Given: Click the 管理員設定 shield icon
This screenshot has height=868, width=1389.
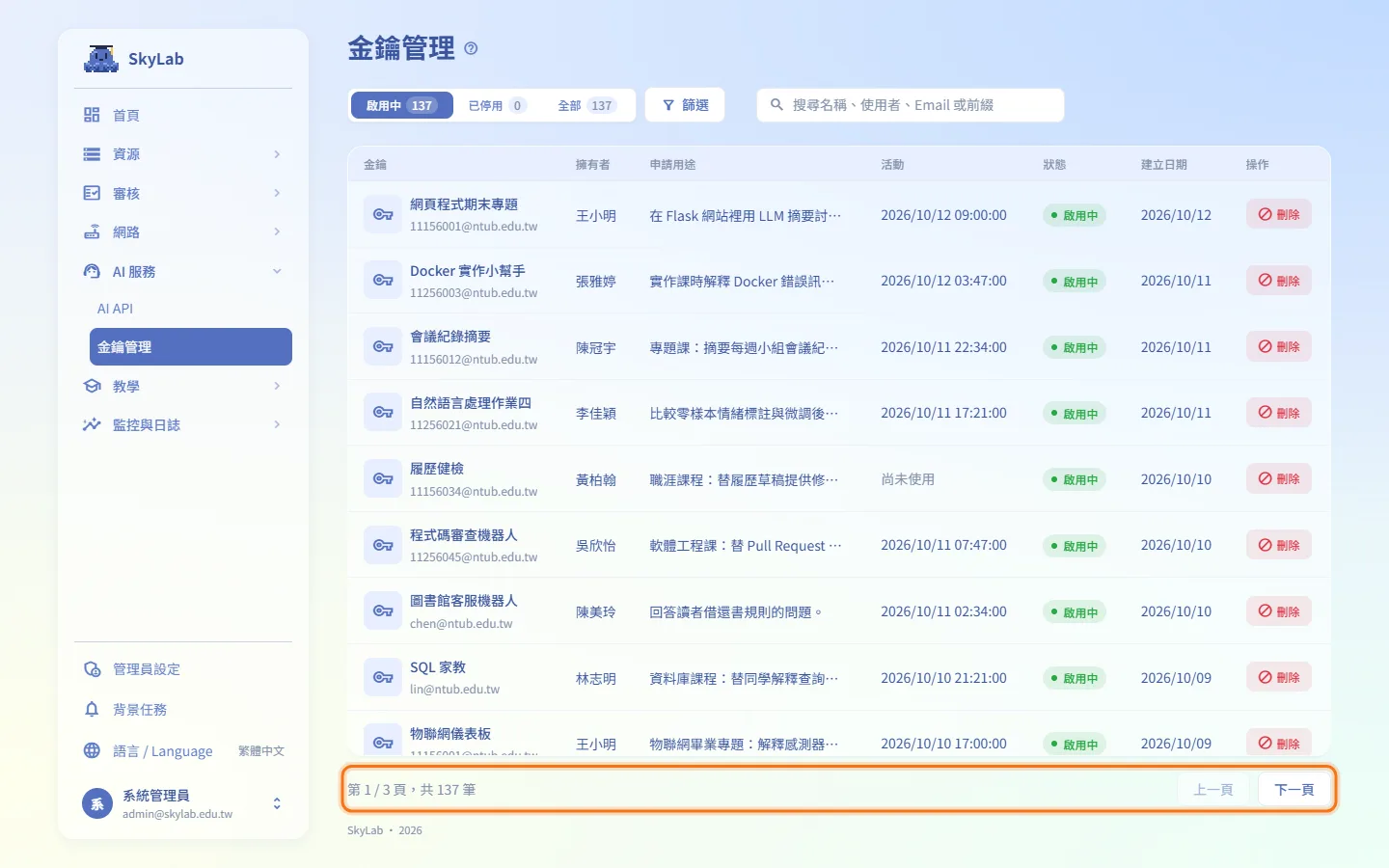Looking at the screenshot, I should click(x=92, y=669).
